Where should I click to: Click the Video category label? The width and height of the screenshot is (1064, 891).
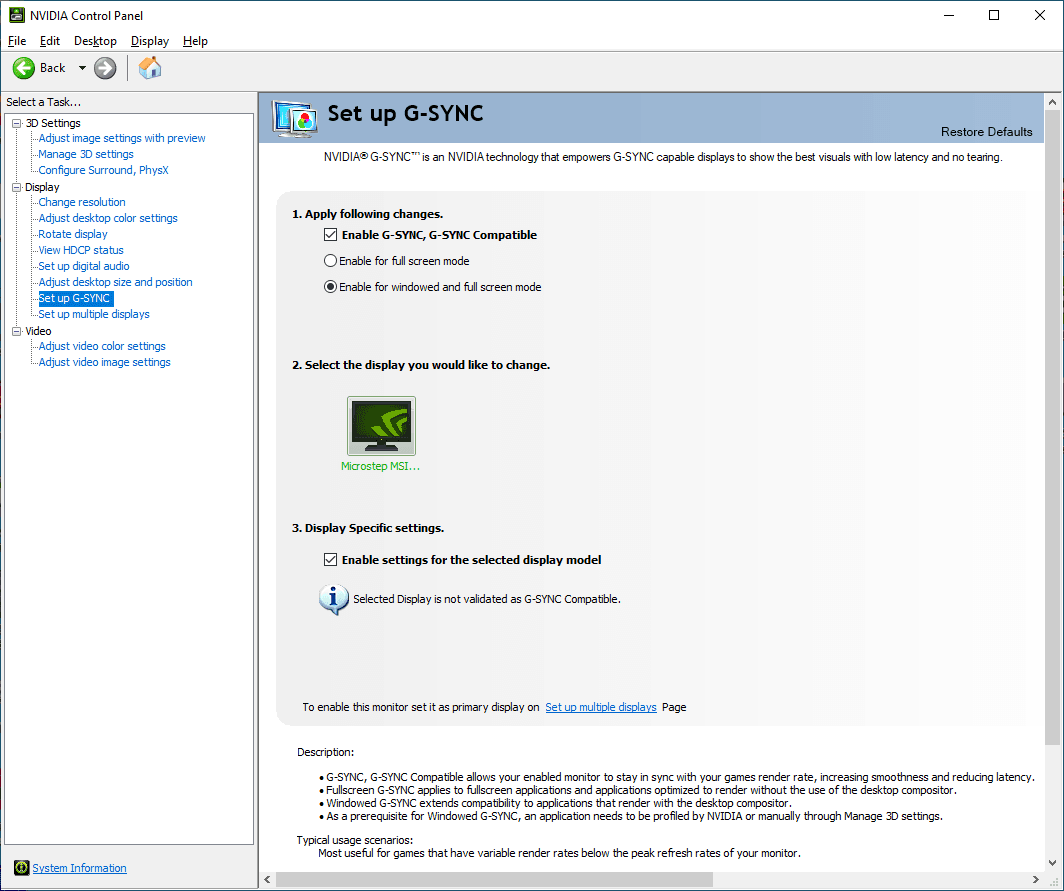coord(38,331)
